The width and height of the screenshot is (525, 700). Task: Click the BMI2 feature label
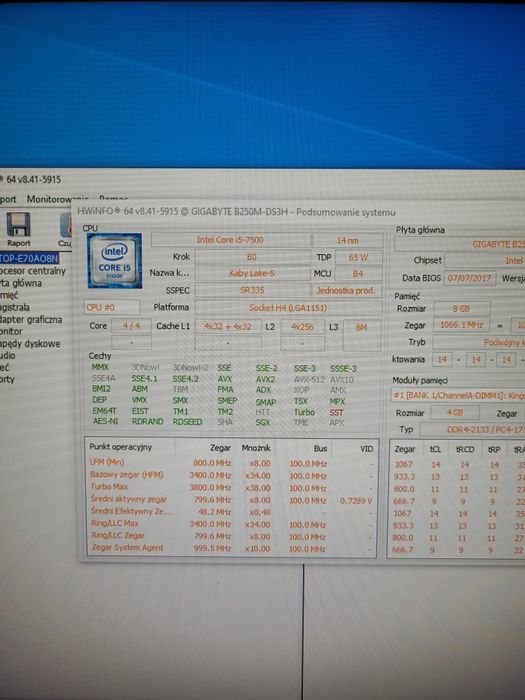point(101,388)
